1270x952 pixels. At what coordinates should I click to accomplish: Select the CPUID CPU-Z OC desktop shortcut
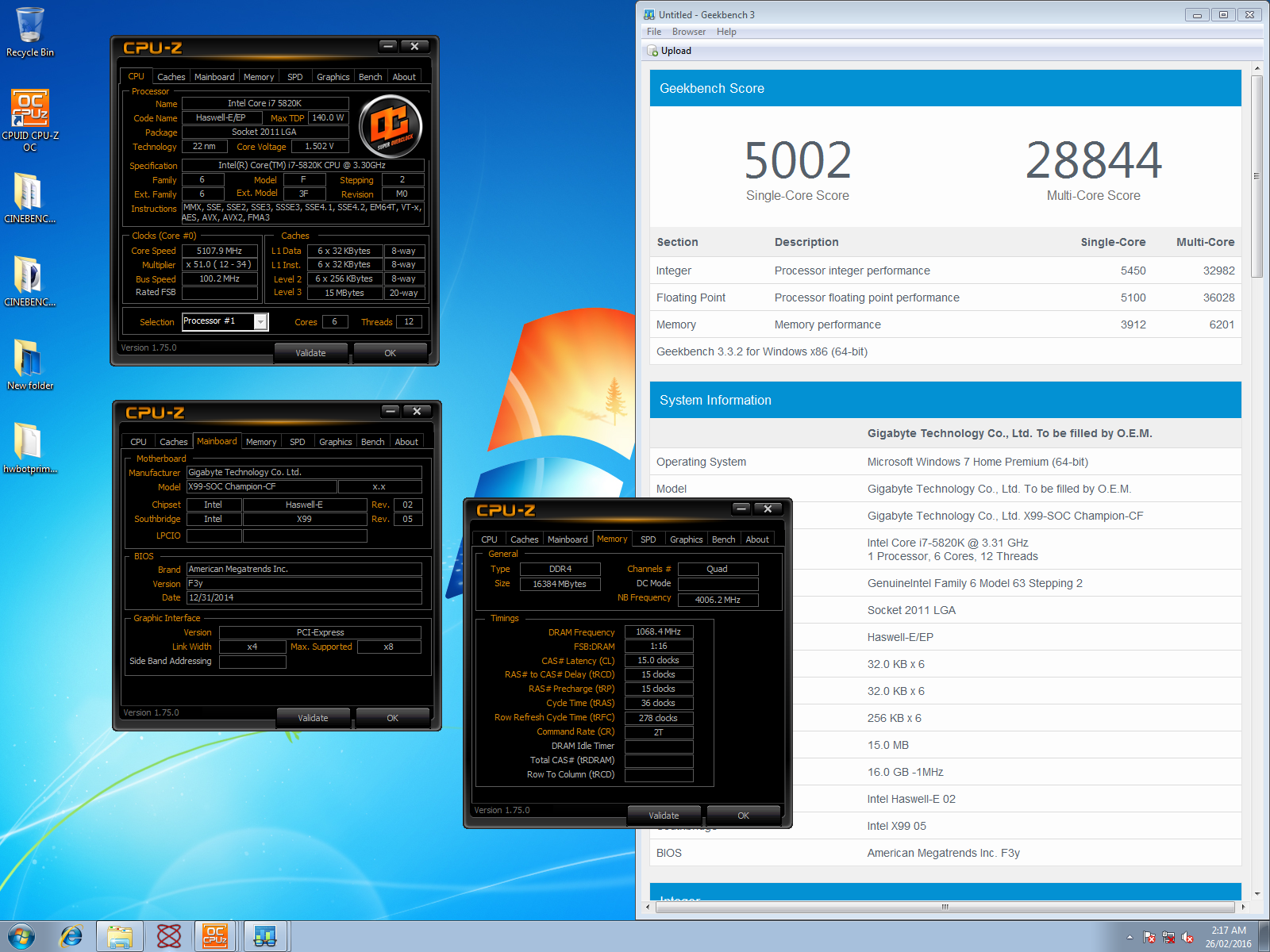point(30,119)
